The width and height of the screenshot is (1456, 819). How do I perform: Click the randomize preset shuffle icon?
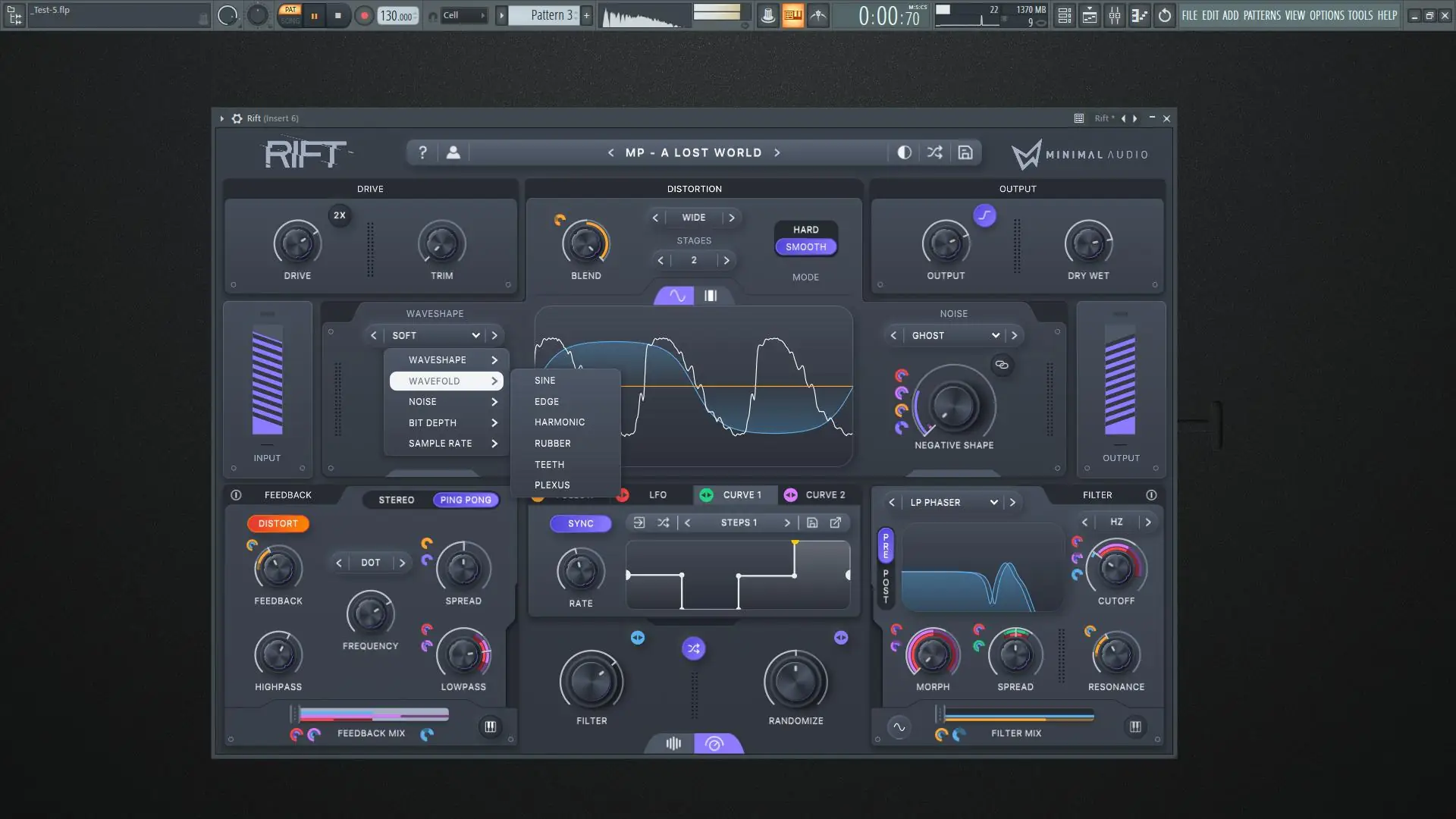point(934,152)
